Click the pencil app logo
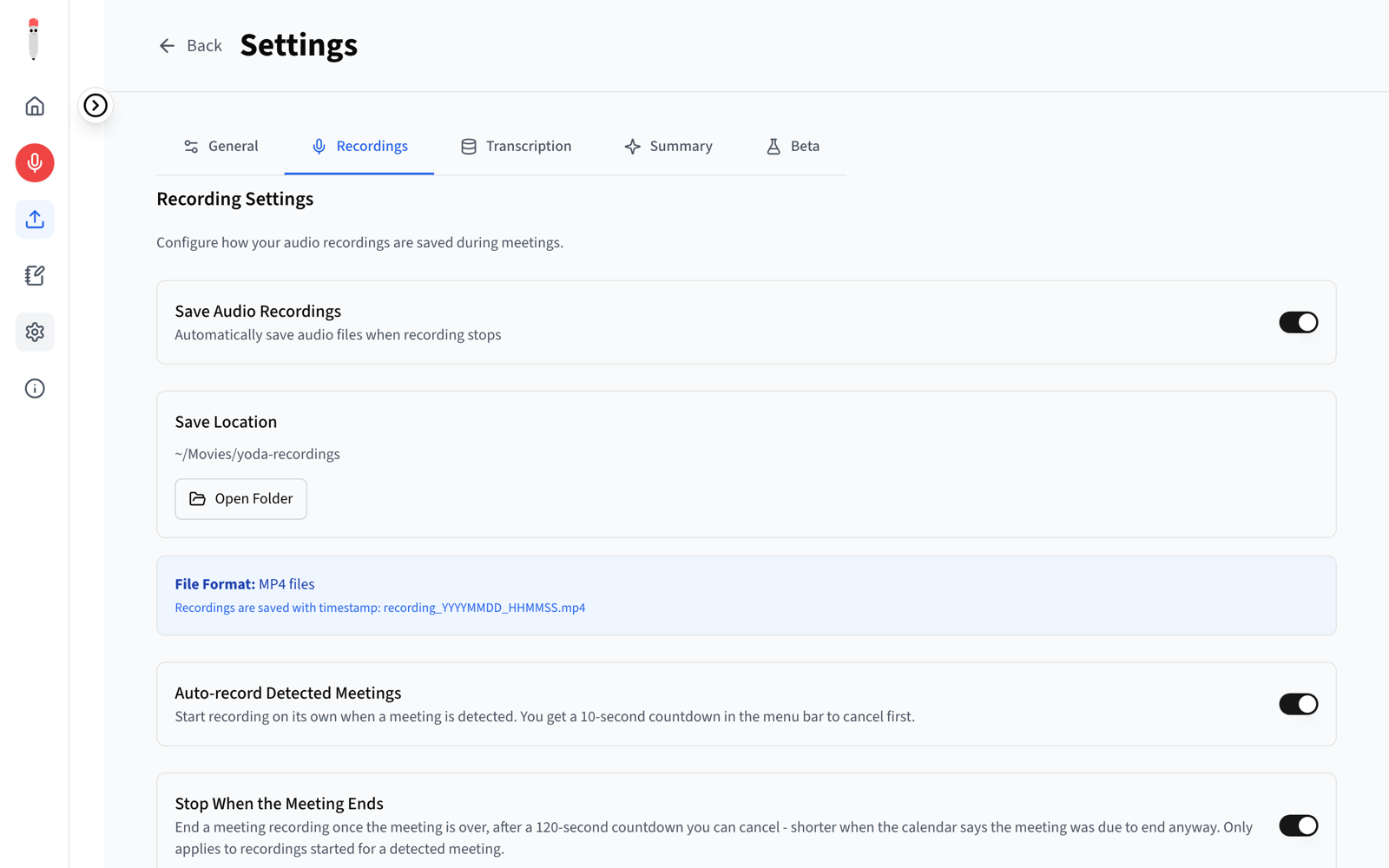The width and height of the screenshot is (1389, 868). coord(34,40)
